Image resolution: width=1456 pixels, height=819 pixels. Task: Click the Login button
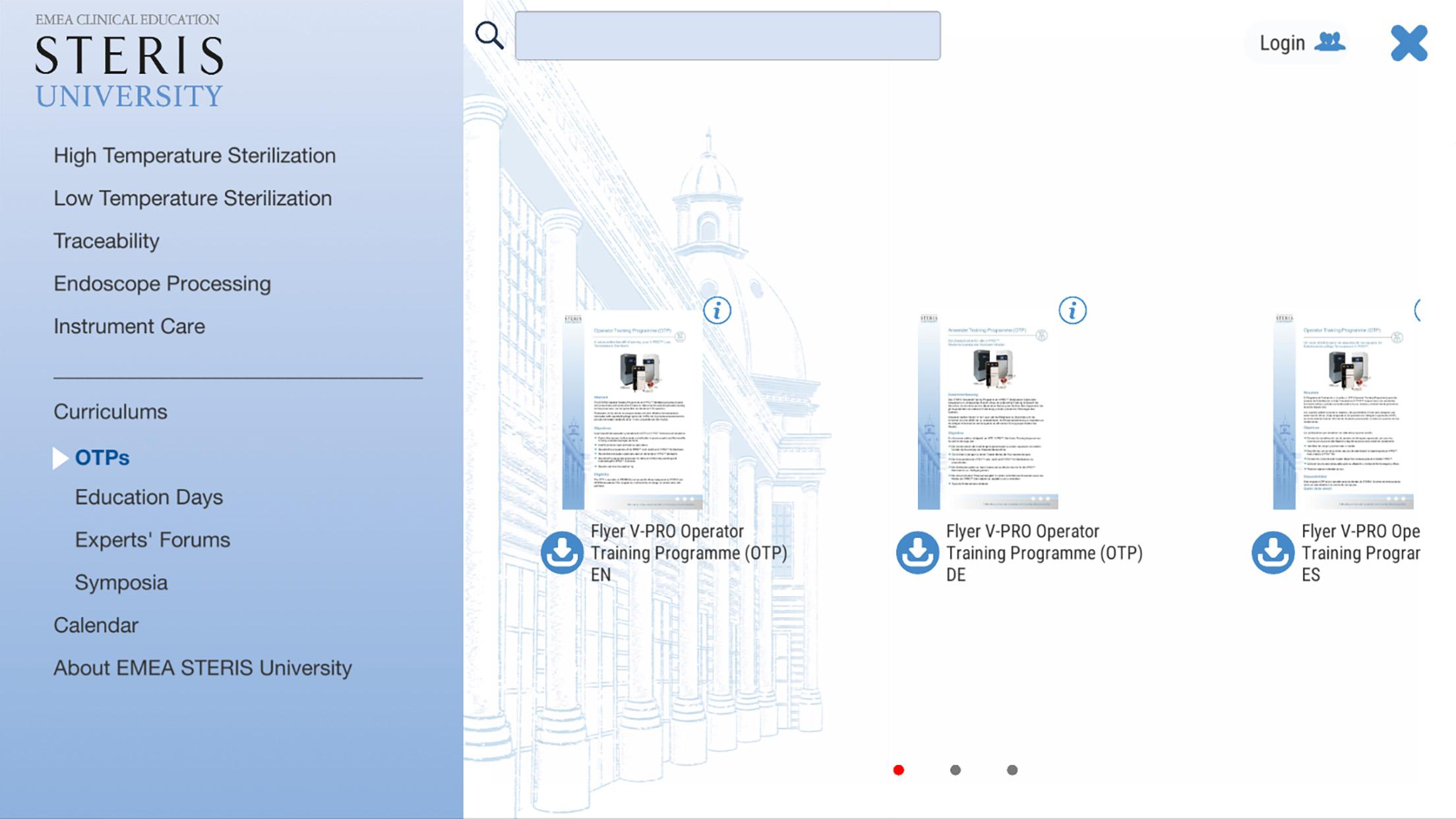pyautogui.click(x=1296, y=43)
